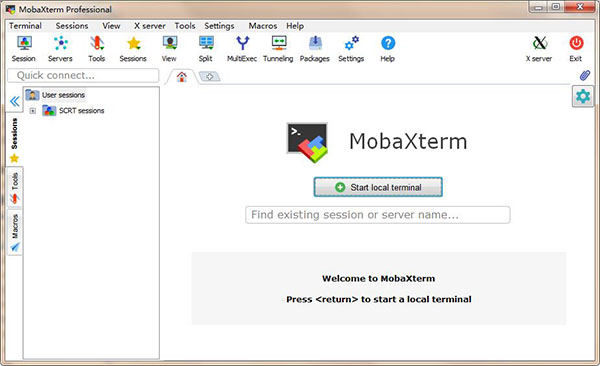Click the Welcome to MobaXterm text
The image size is (600, 366).
click(378, 278)
